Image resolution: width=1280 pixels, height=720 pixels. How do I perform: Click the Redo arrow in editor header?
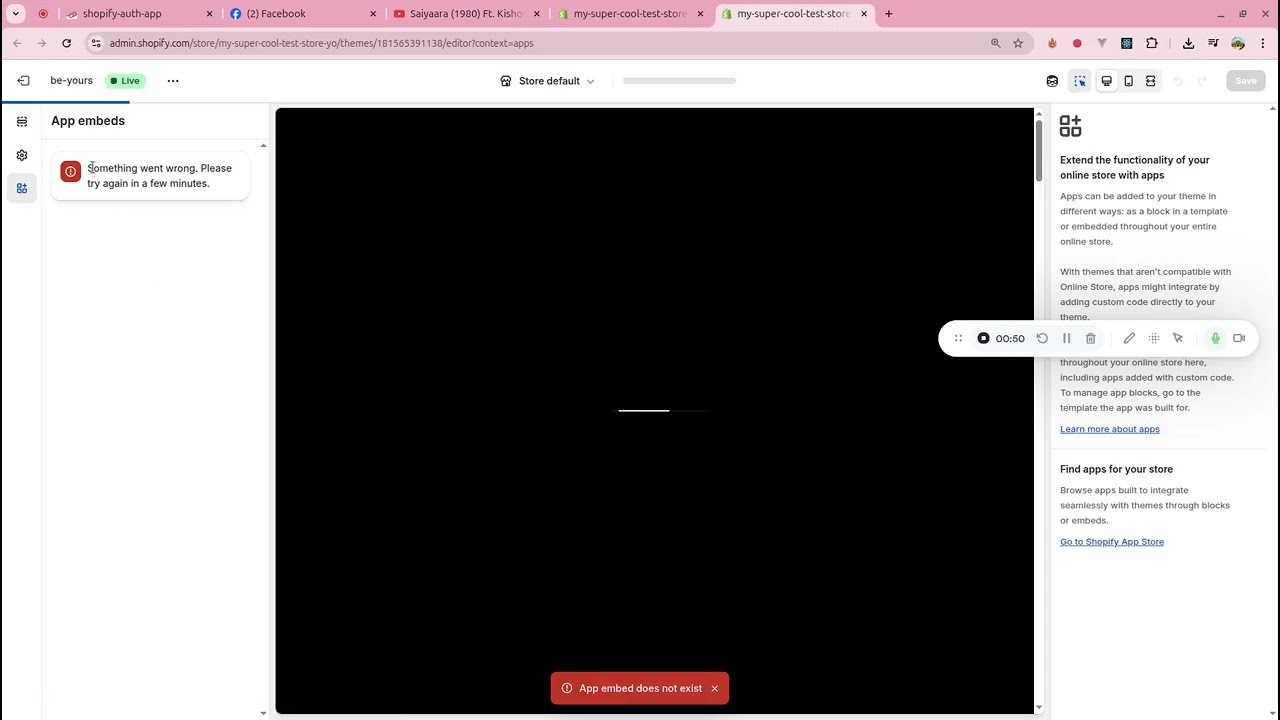[1202, 81]
